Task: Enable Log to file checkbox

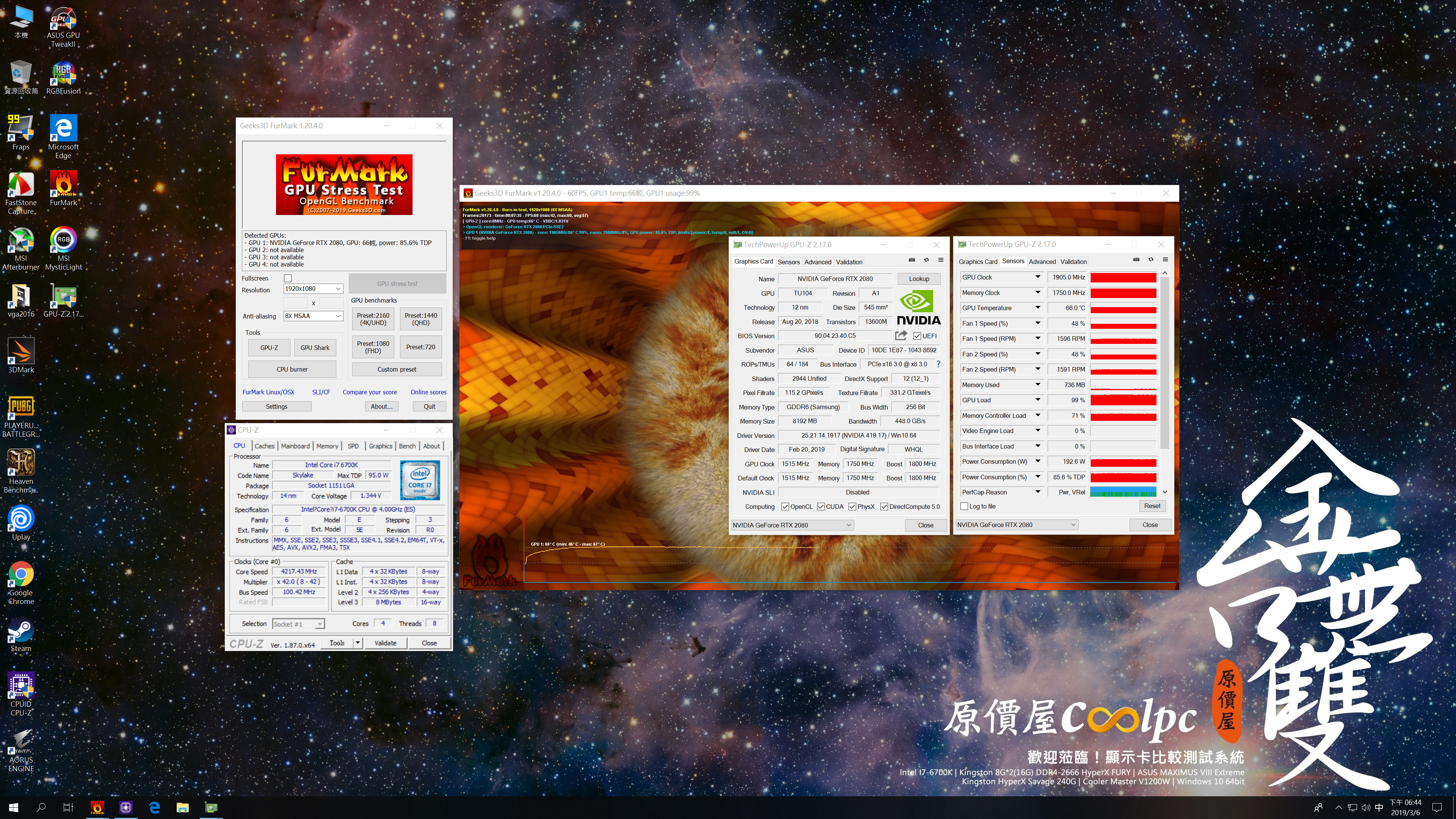Action: [x=964, y=507]
